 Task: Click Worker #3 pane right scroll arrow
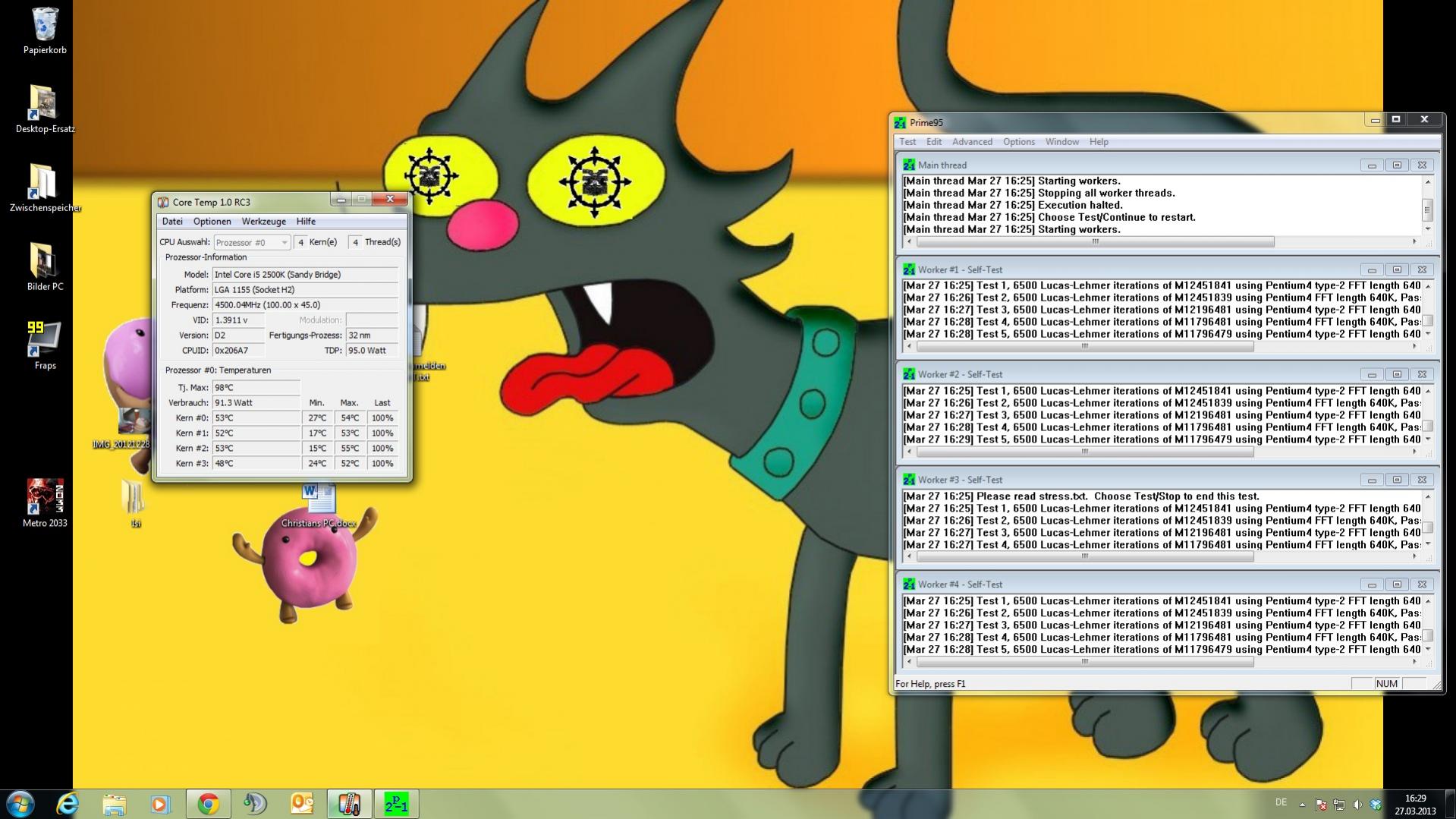tap(1414, 557)
